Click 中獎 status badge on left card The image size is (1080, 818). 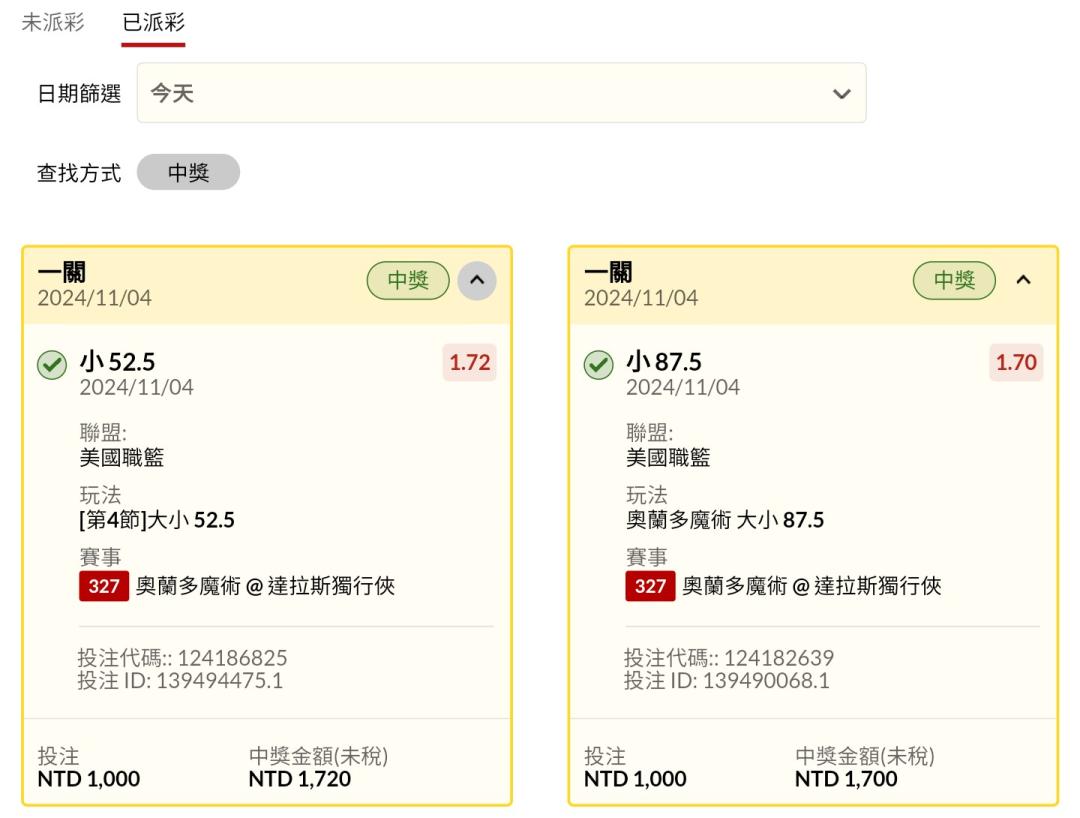tap(408, 281)
